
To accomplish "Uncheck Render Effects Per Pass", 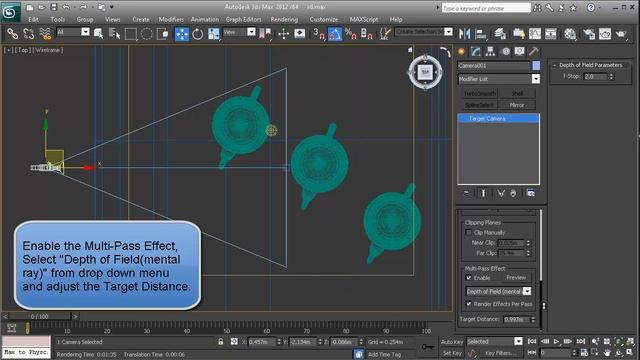I will pyautogui.click(x=469, y=304).
